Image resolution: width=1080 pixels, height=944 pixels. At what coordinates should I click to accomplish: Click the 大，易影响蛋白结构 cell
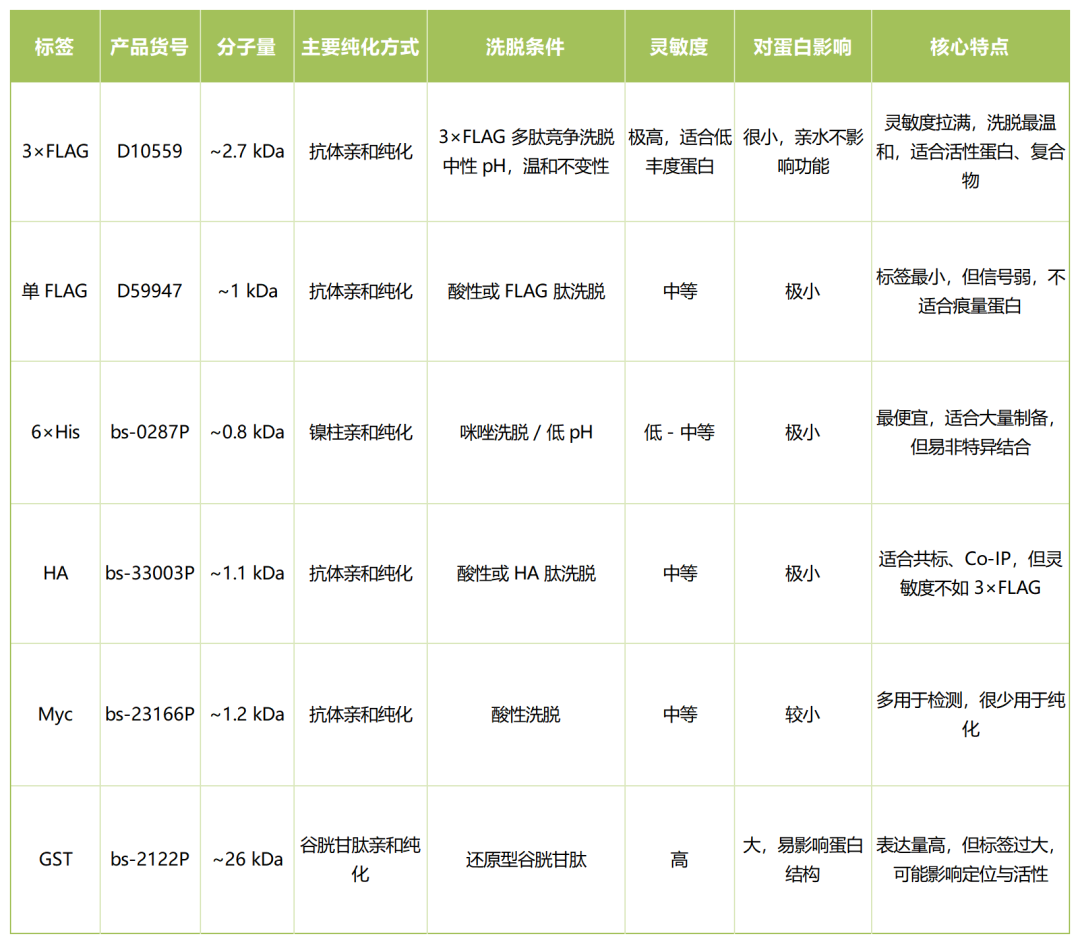point(803,859)
